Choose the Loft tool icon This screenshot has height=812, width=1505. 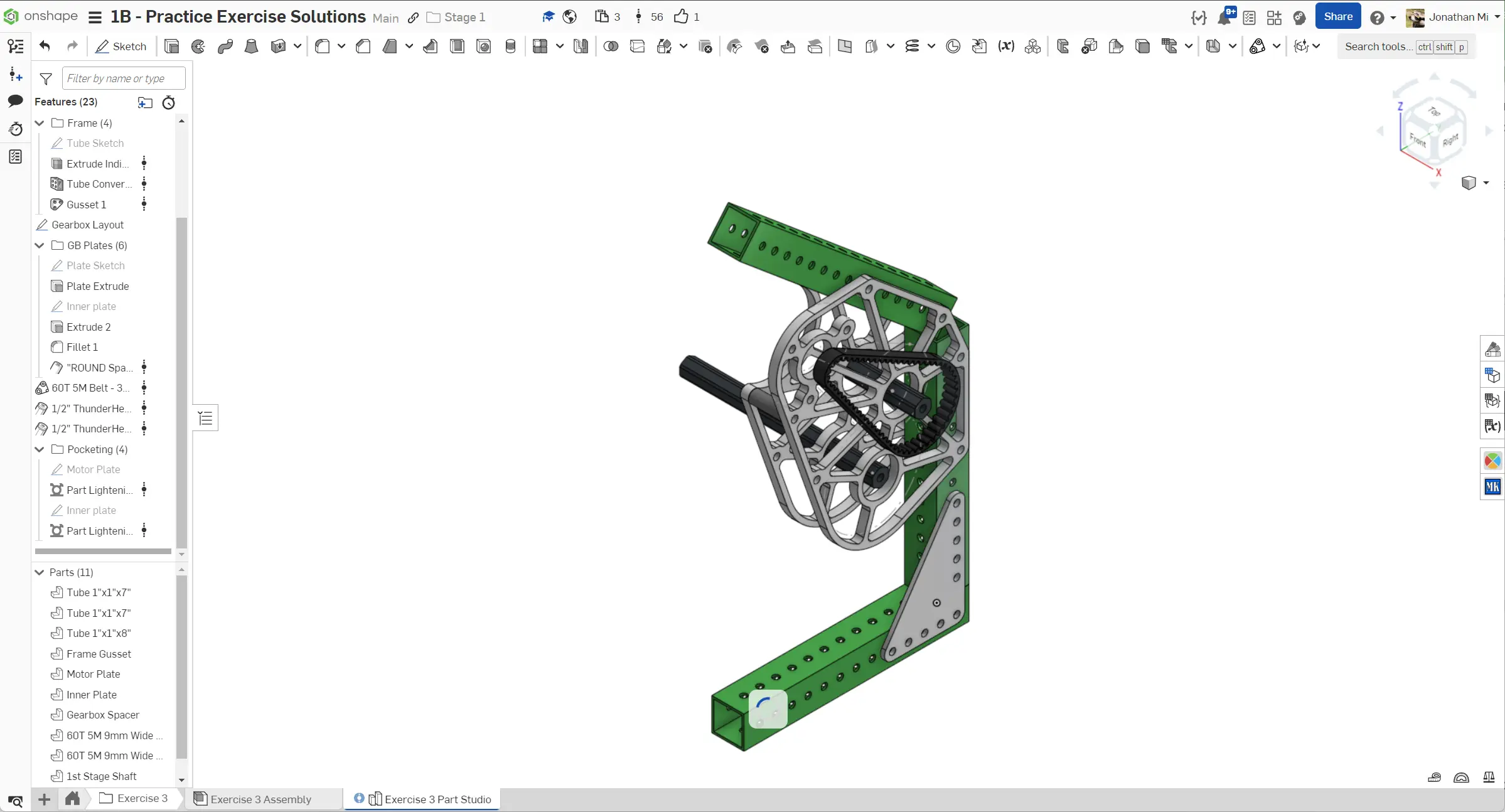(x=252, y=46)
